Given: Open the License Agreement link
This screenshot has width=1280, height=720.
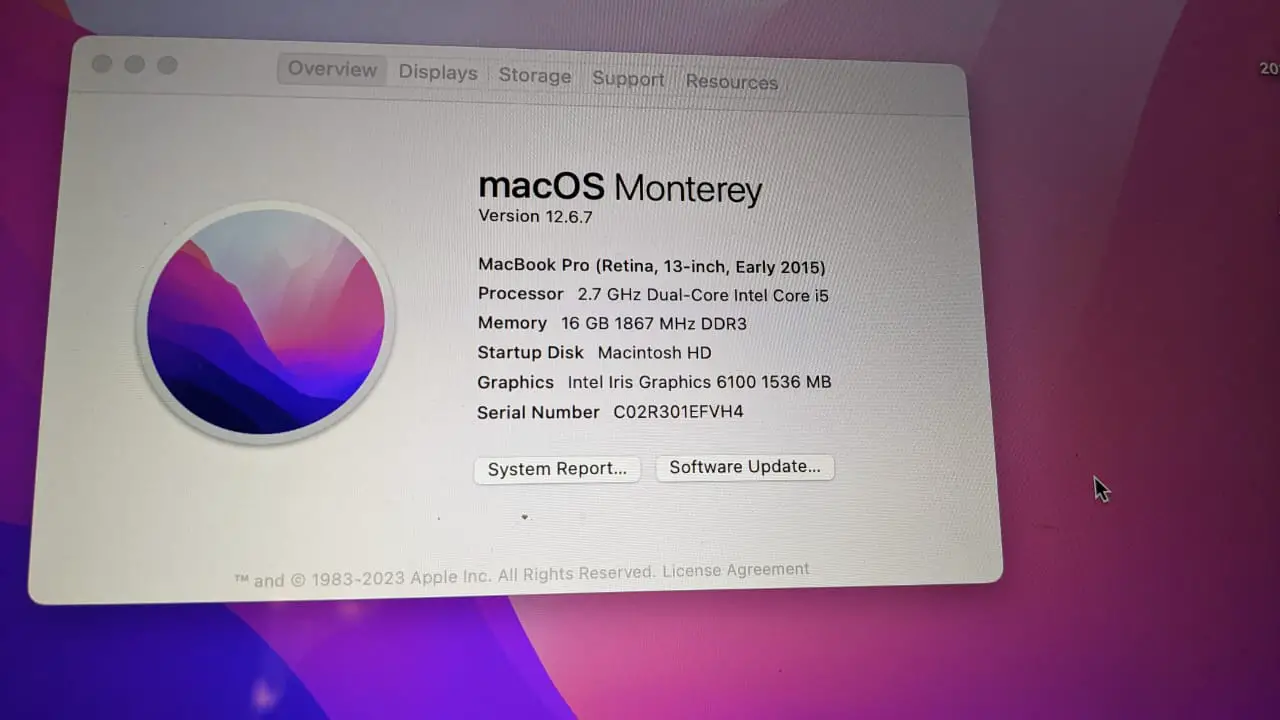Looking at the screenshot, I should tap(736, 570).
